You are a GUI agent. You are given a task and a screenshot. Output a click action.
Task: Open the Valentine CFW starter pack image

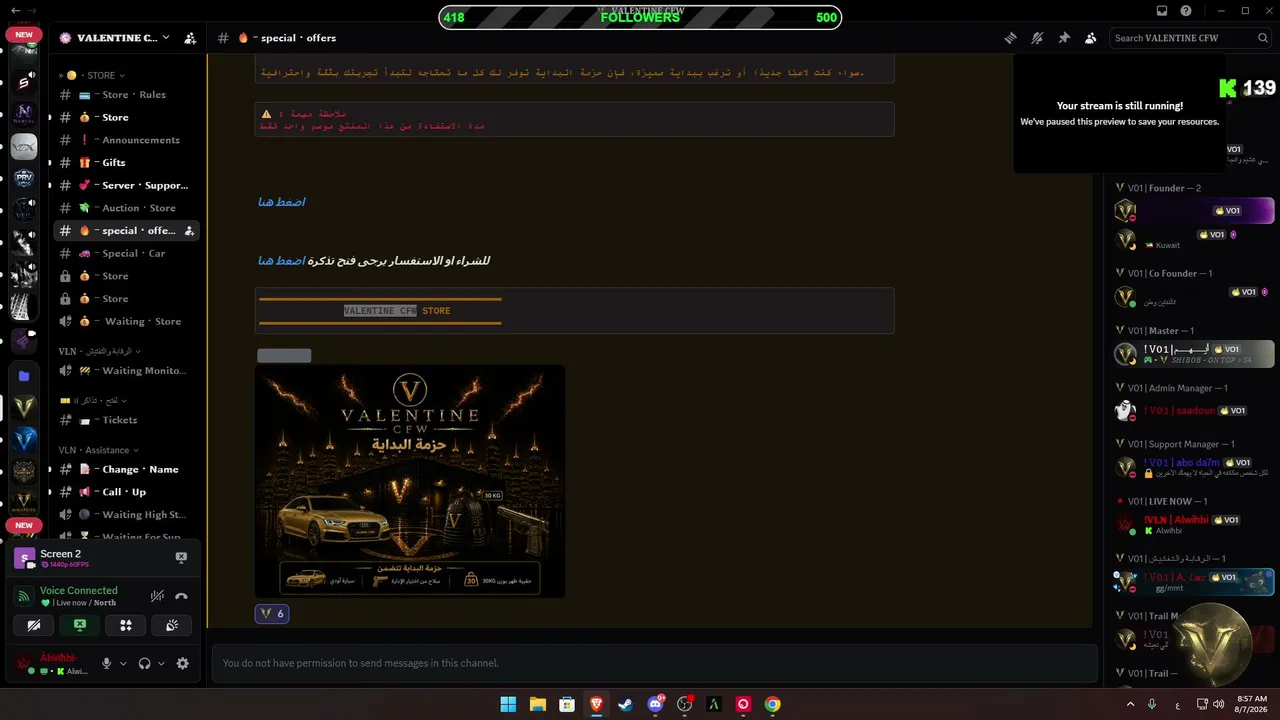pyautogui.click(x=410, y=481)
